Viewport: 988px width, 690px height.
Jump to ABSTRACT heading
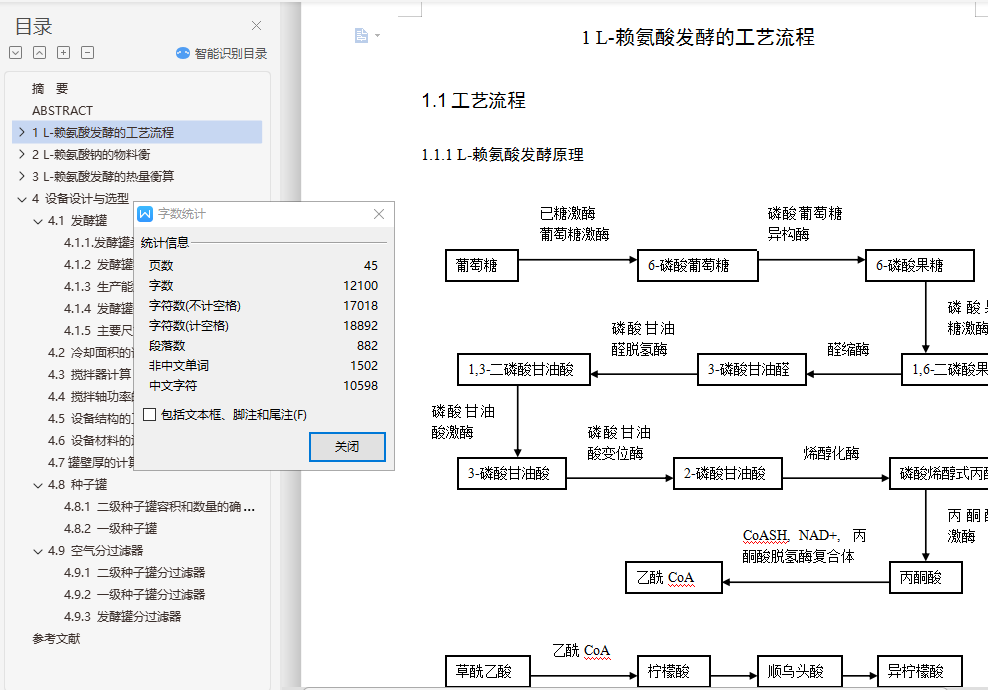(62, 110)
